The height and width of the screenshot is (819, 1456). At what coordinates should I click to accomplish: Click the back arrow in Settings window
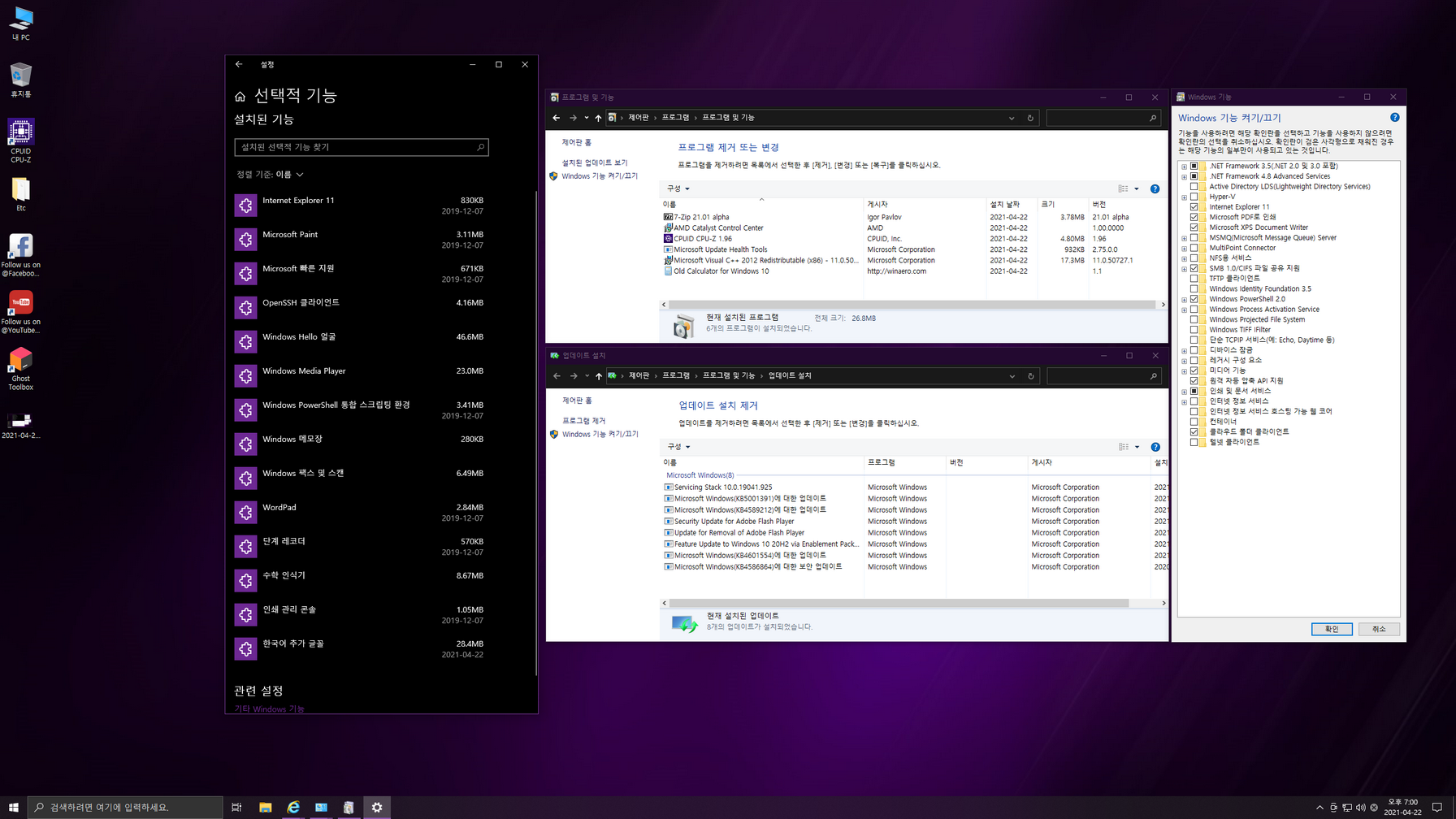tap(239, 64)
